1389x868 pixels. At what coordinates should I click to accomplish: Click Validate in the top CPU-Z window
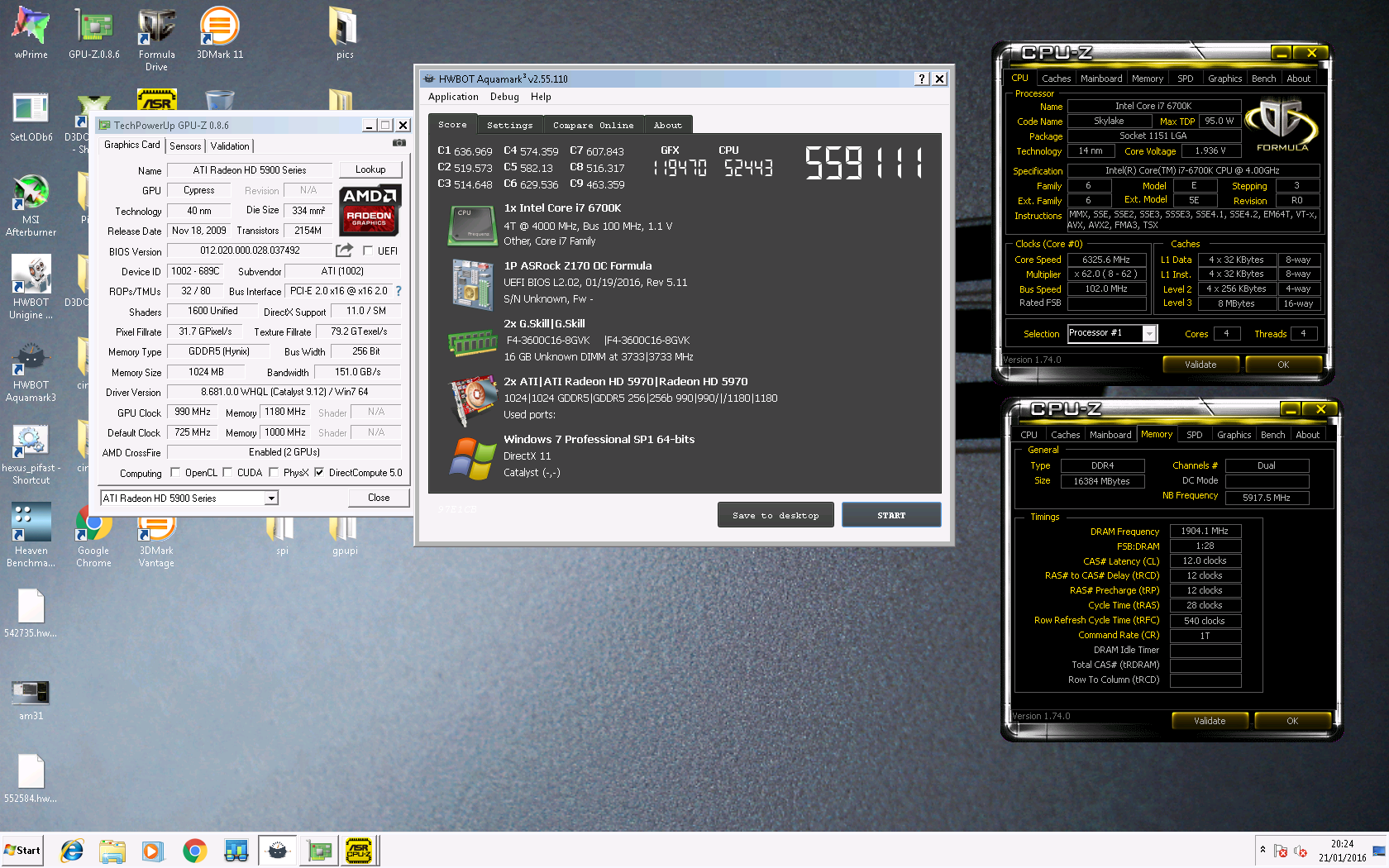coord(1200,365)
